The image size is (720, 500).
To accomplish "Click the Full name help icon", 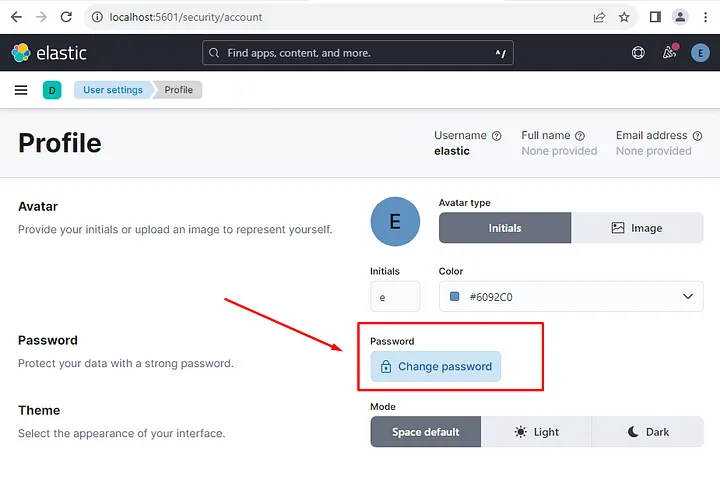I will point(580,136).
